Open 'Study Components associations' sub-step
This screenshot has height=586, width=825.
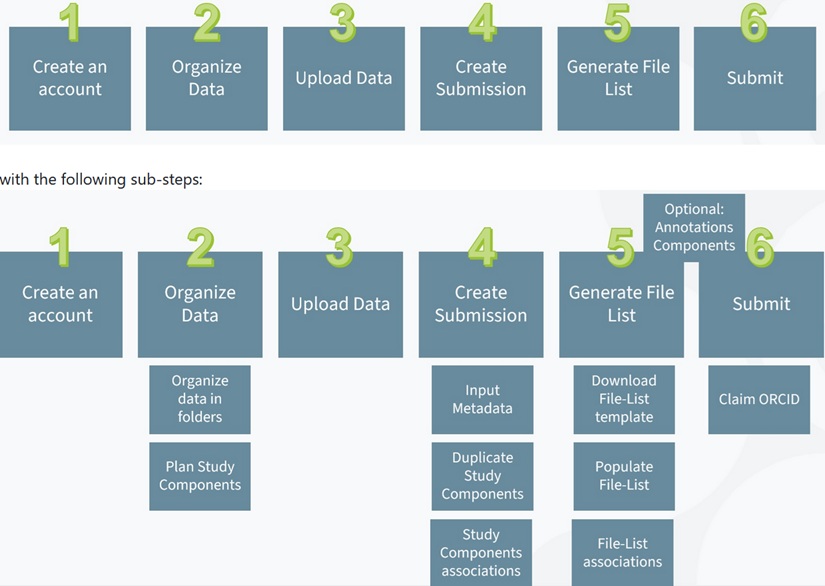click(481, 552)
